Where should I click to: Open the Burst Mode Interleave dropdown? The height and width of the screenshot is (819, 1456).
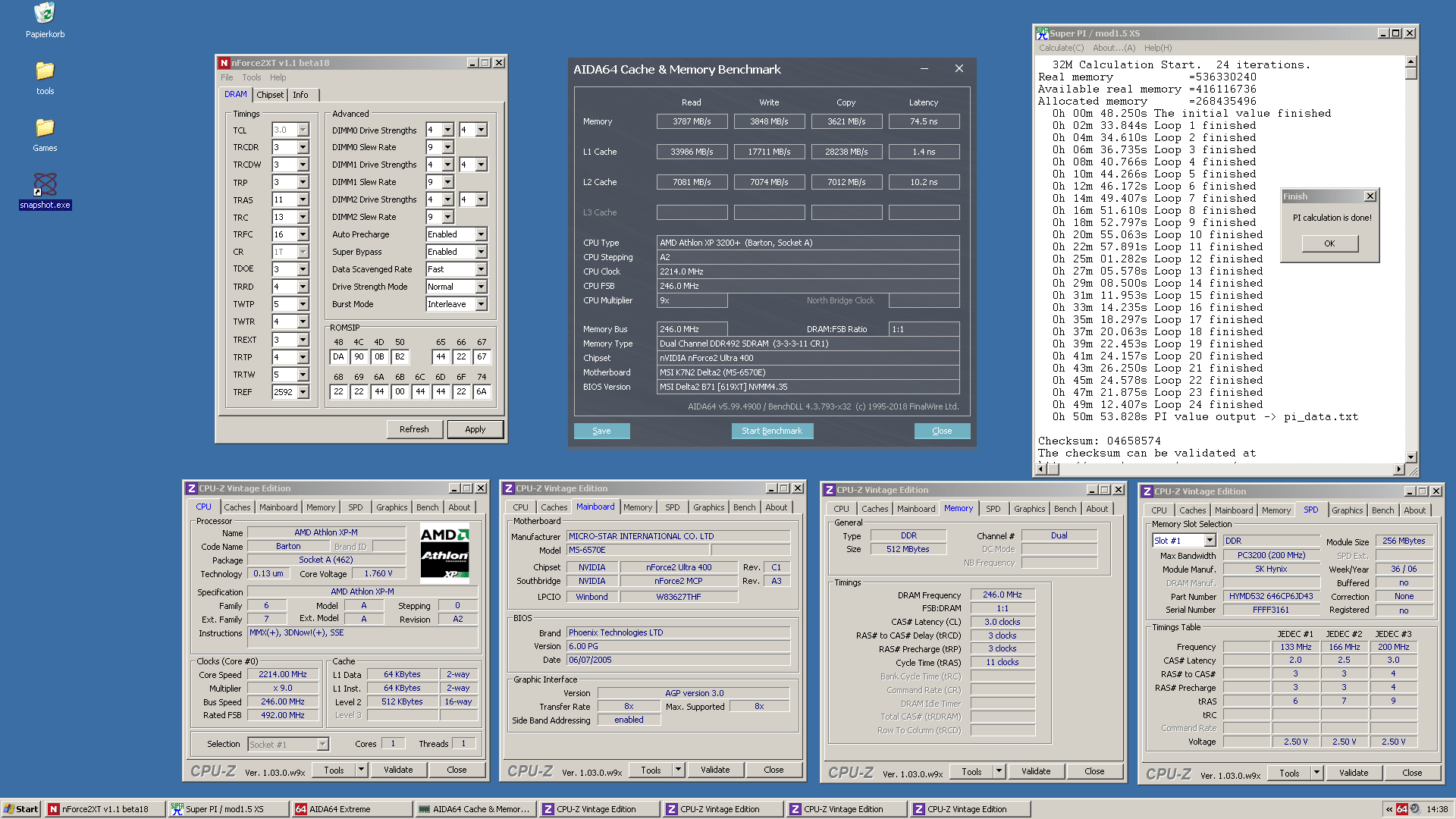click(481, 304)
